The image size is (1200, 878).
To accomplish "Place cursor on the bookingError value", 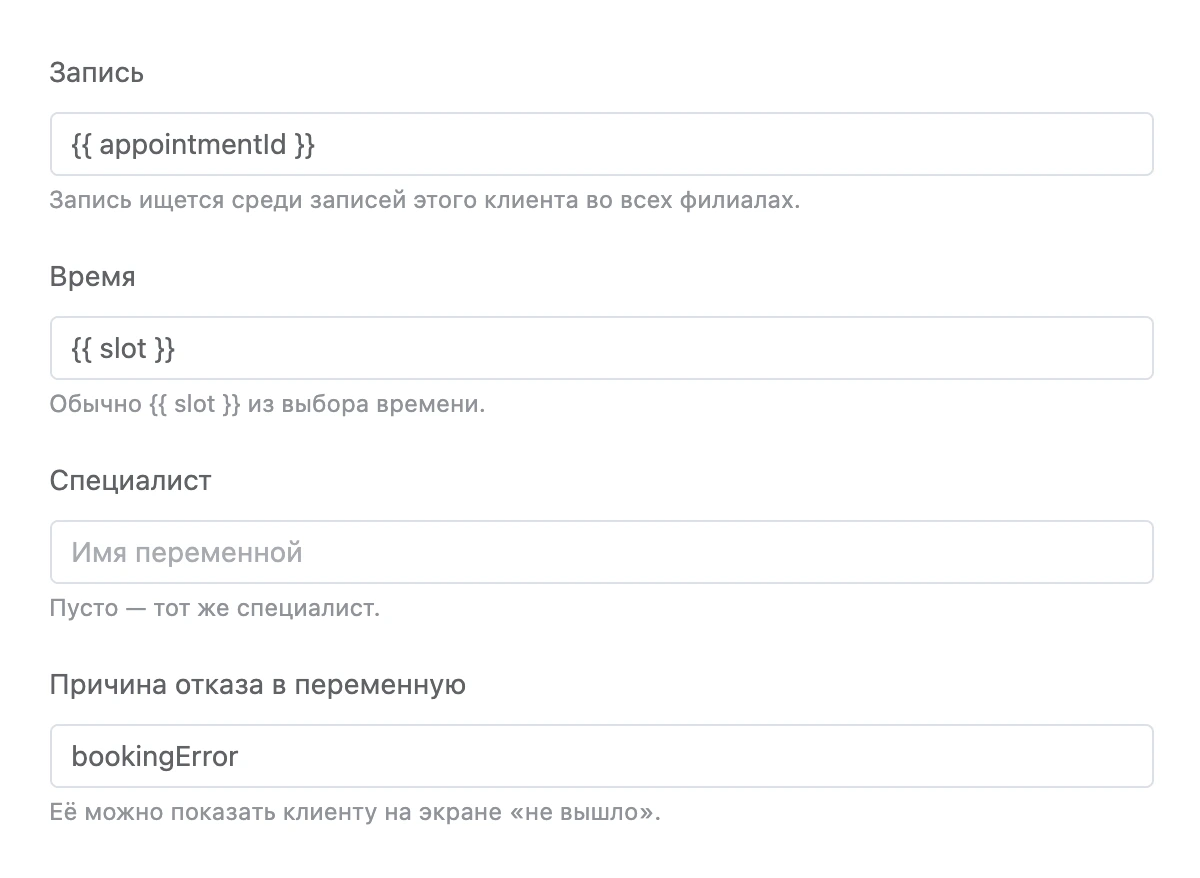I will [155, 756].
